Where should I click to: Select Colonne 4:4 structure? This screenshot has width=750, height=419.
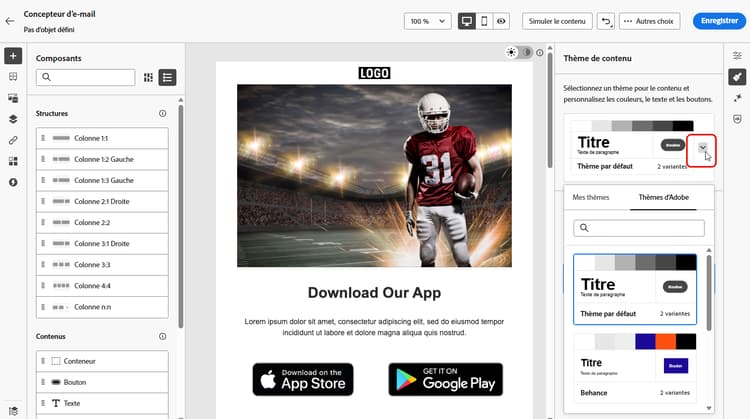pos(102,286)
